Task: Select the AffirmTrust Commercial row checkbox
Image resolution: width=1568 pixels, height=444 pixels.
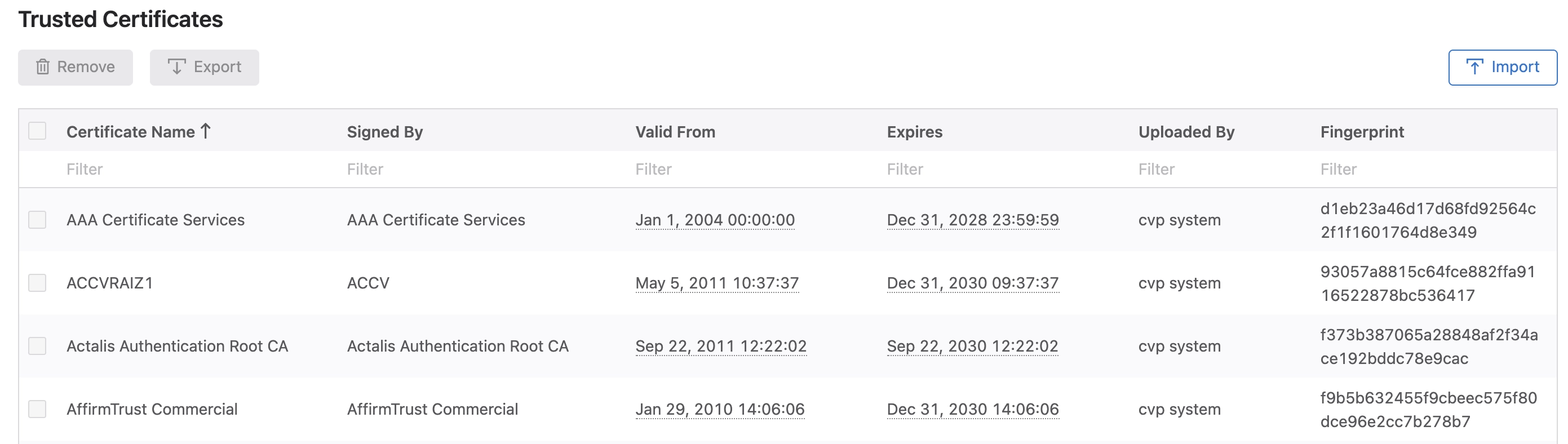Action: tap(37, 409)
